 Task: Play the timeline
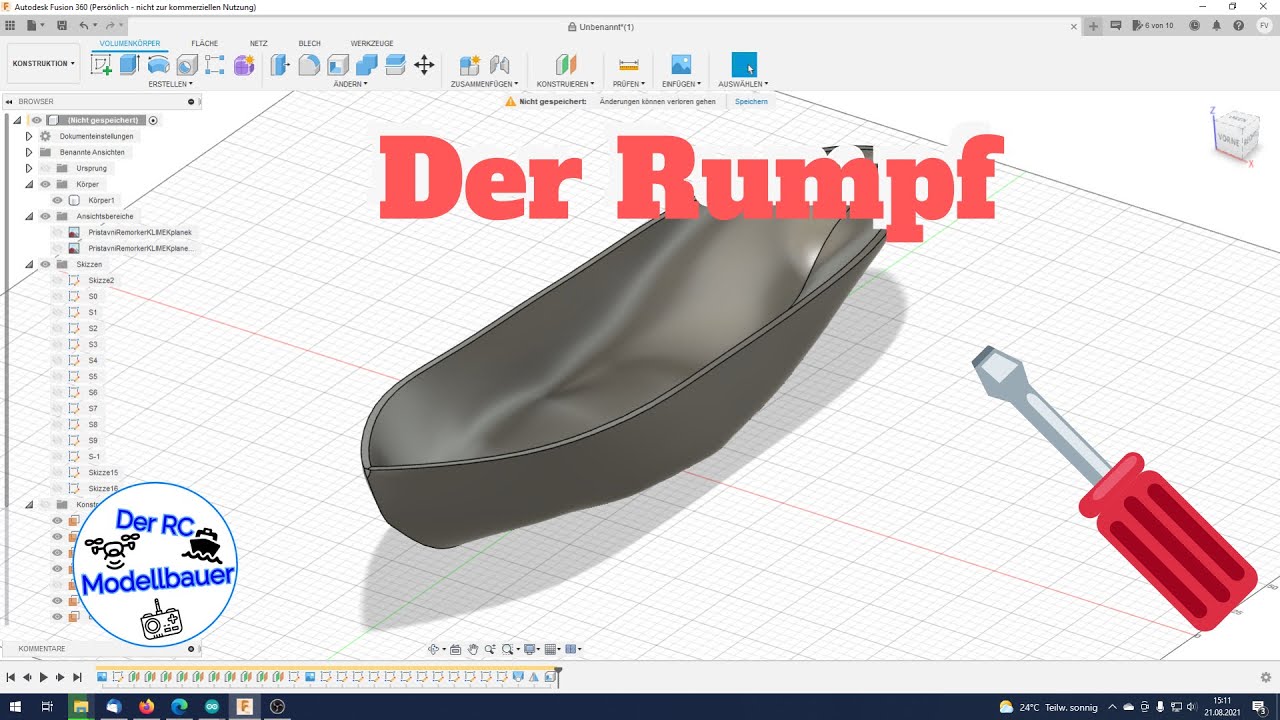point(44,678)
